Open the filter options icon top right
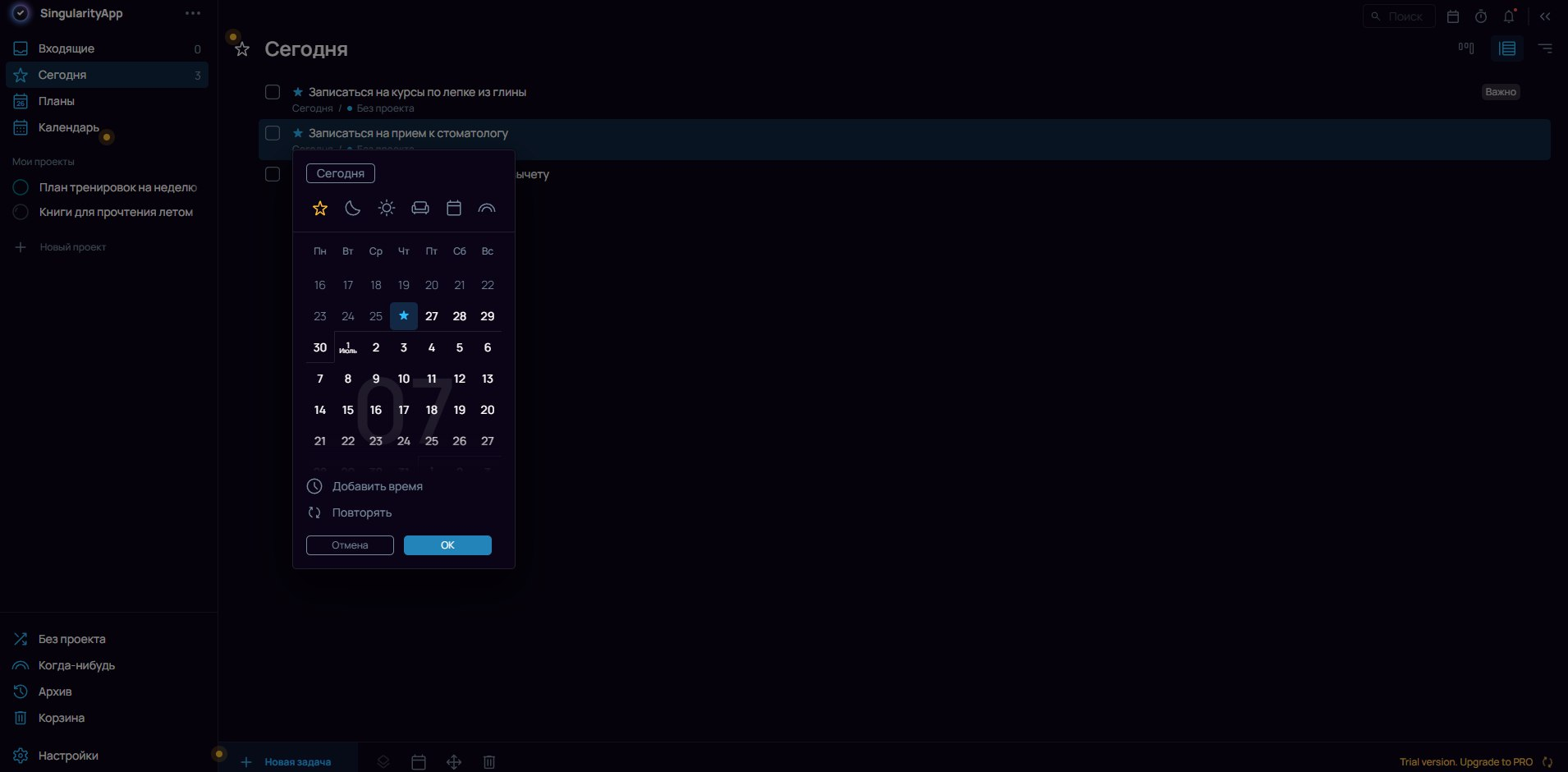Image resolution: width=1568 pixels, height=772 pixels. pyautogui.click(x=1545, y=48)
